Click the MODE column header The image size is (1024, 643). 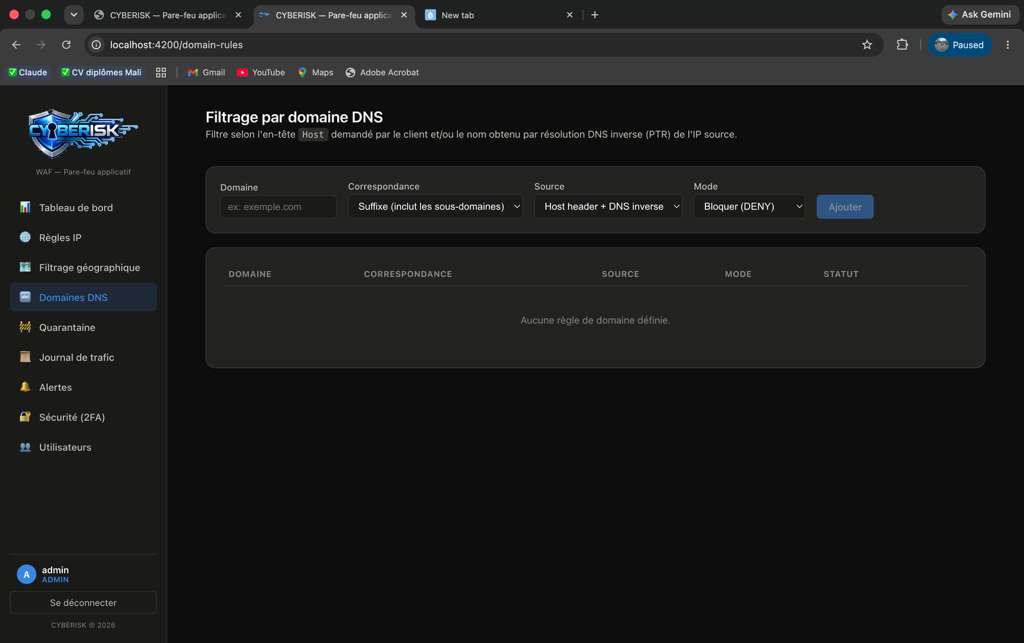coord(738,274)
